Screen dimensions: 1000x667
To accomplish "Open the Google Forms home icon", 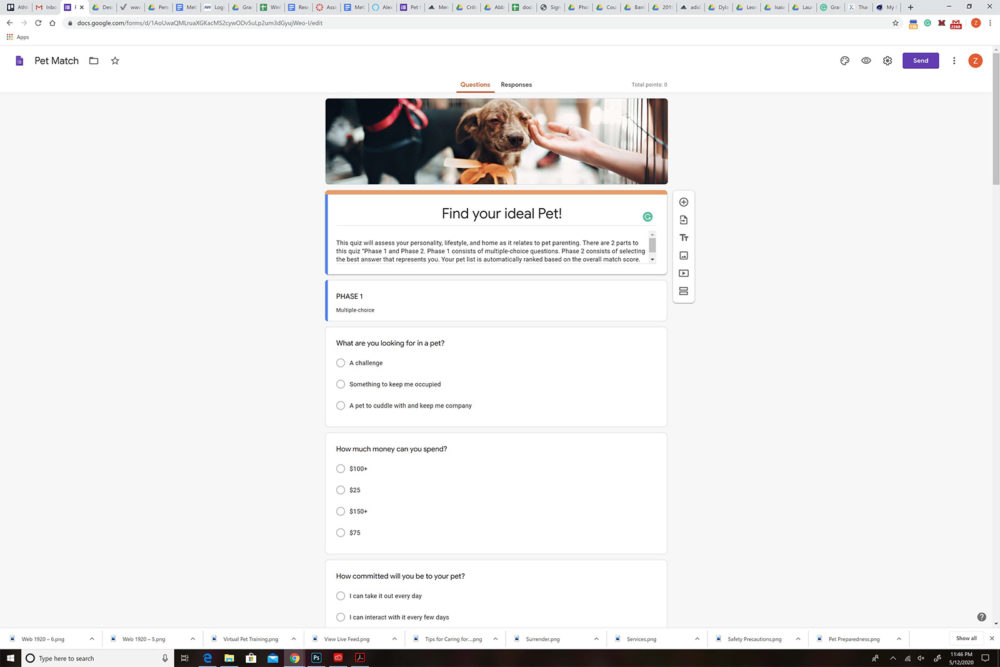I will click(x=19, y=61).
